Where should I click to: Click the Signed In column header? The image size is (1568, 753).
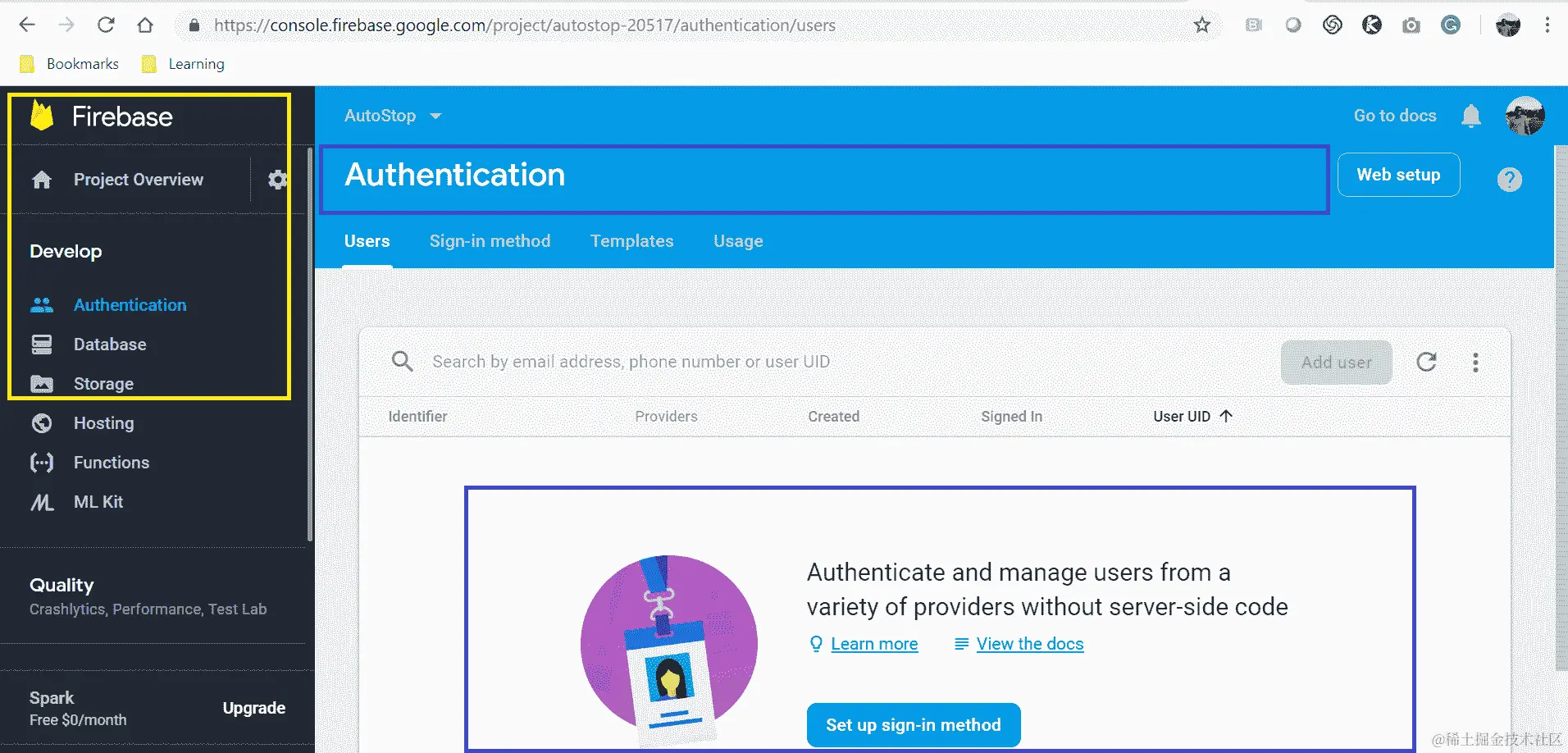point(1011,416)
